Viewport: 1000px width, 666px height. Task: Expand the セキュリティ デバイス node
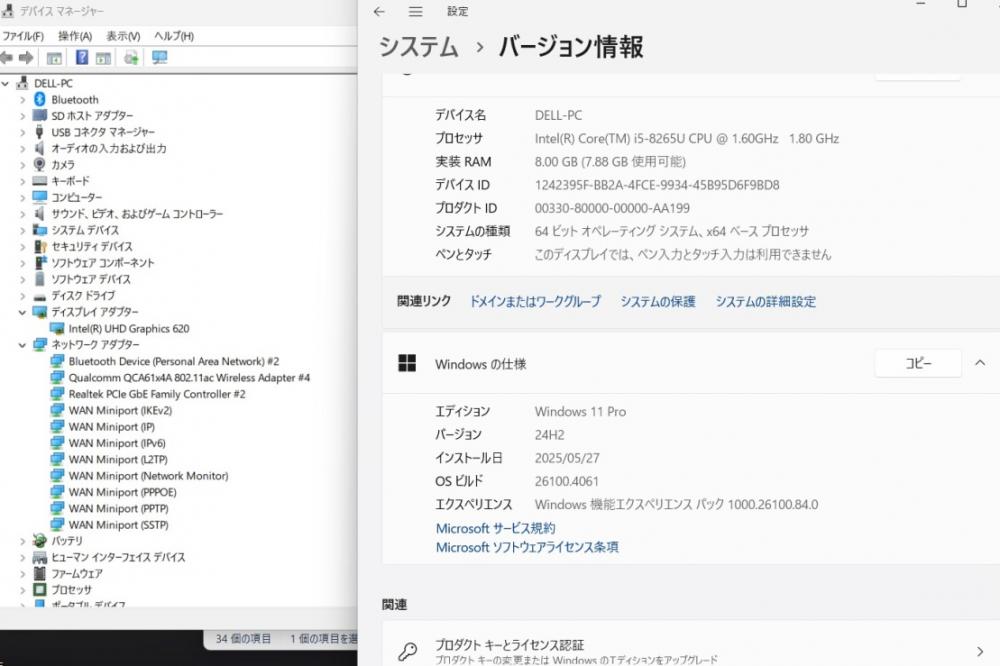point(22,247)
